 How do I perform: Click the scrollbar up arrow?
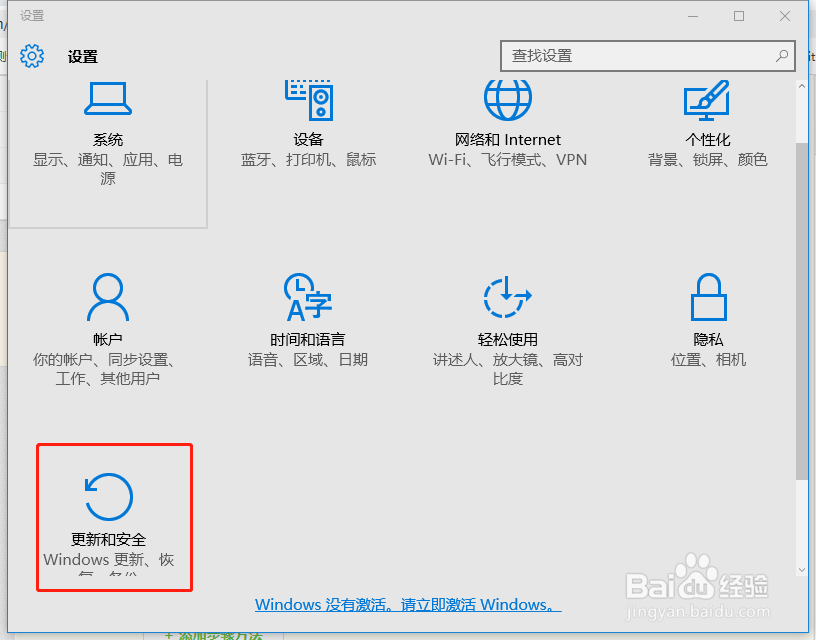(802, 86)
